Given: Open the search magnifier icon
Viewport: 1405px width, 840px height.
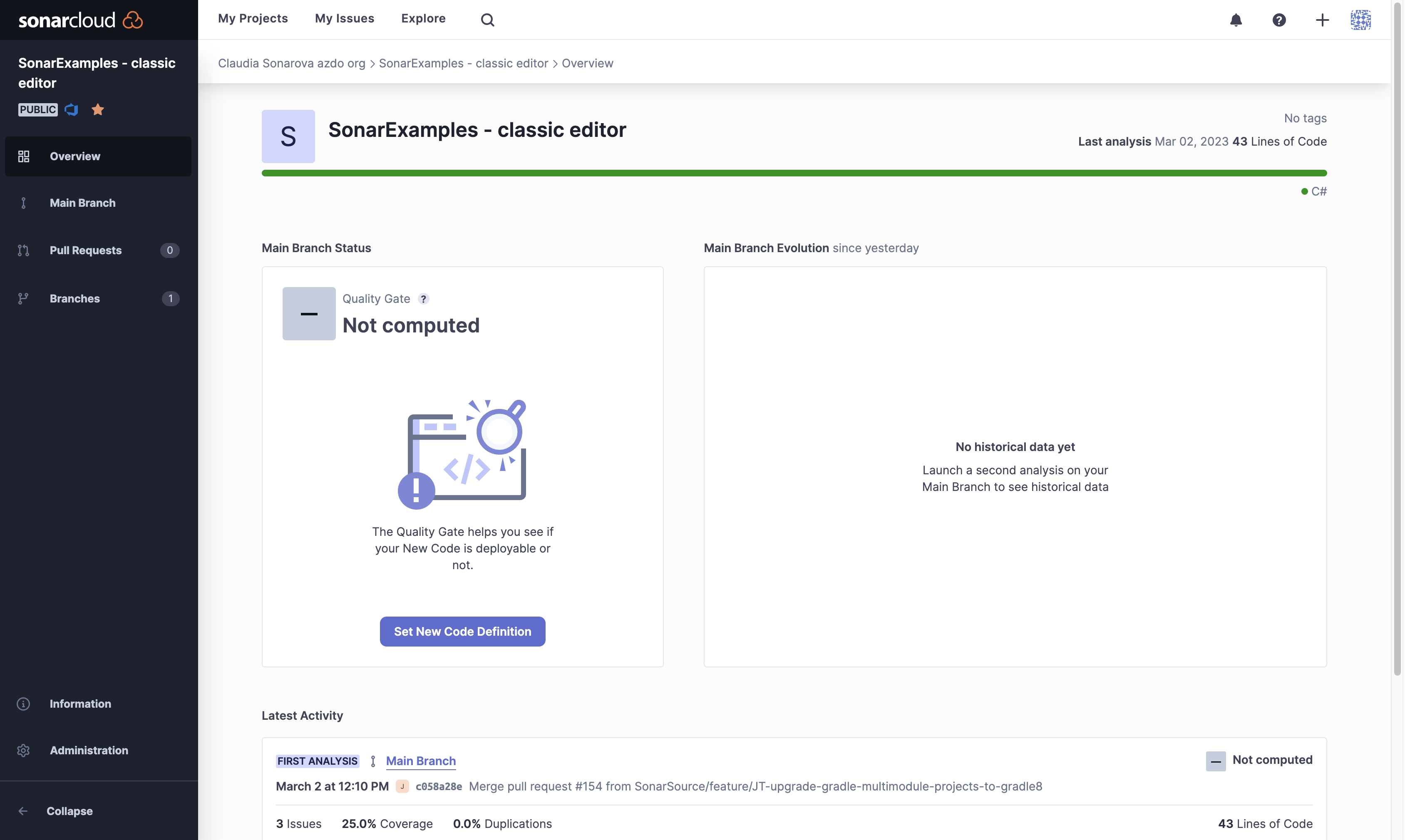Looking at the screenshot, I should 487,20.
